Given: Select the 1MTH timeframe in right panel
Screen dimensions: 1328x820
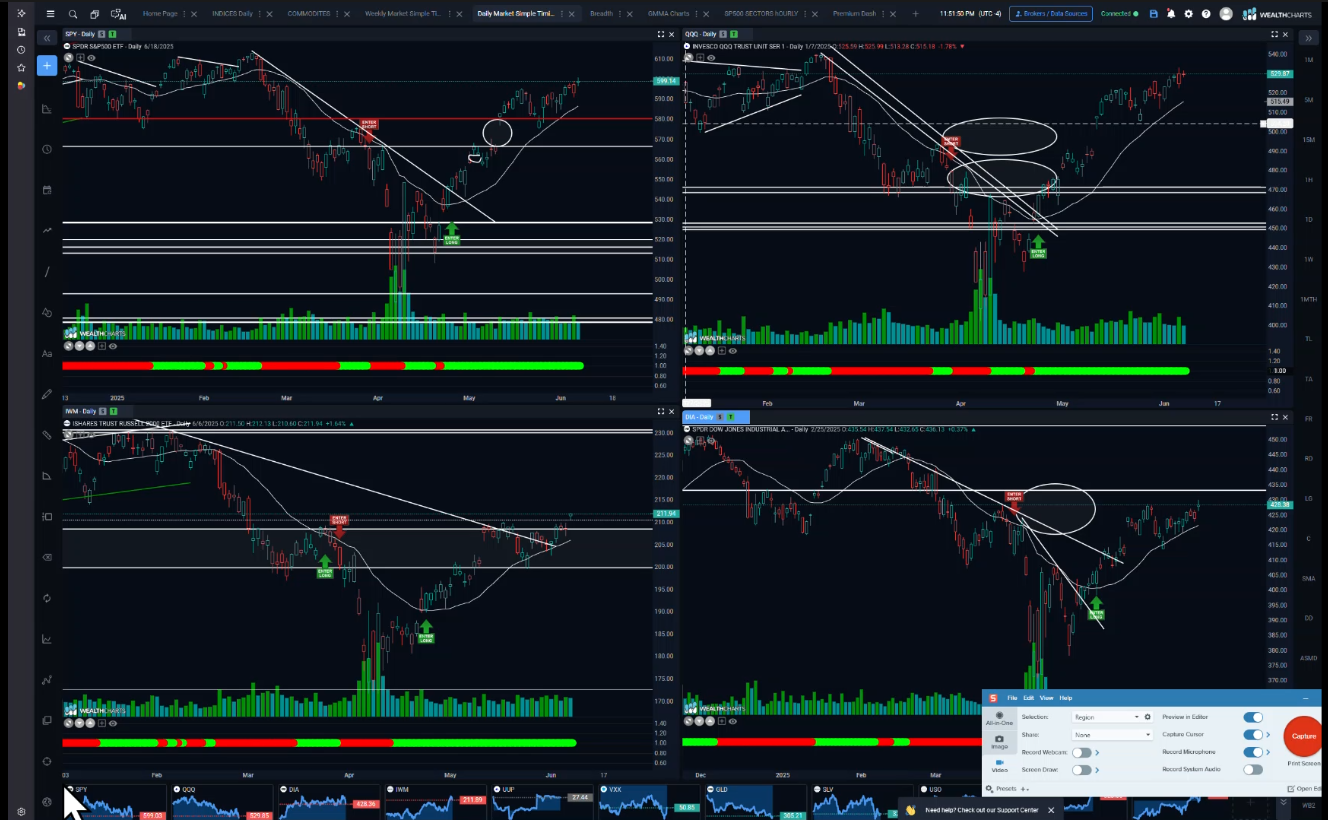Looking at the screenshot, I should [x=1309, y=299].
